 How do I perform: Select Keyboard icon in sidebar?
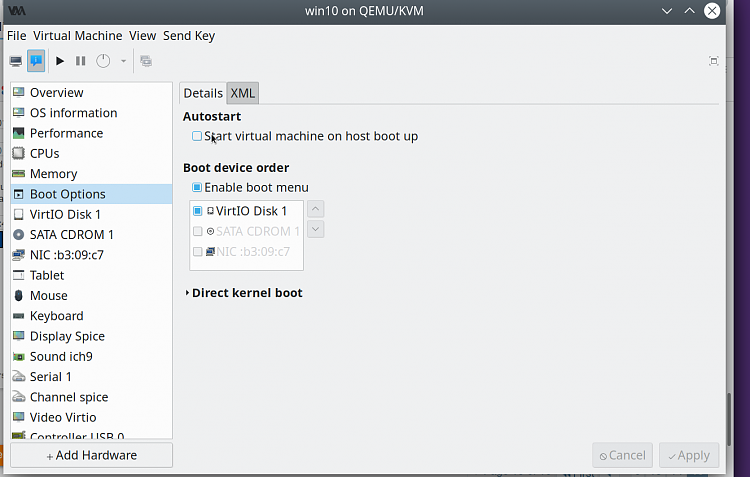(x=19, y=316)
